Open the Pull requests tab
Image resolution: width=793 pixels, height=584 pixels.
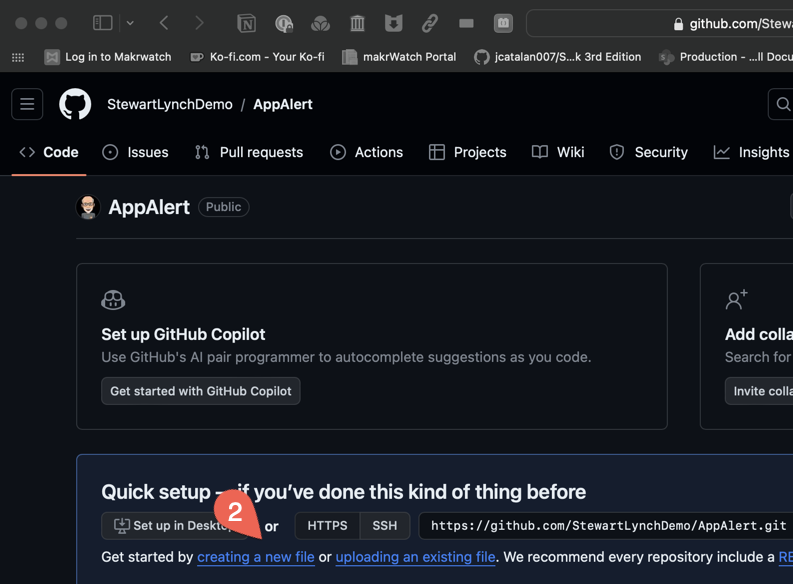(249, 152)
